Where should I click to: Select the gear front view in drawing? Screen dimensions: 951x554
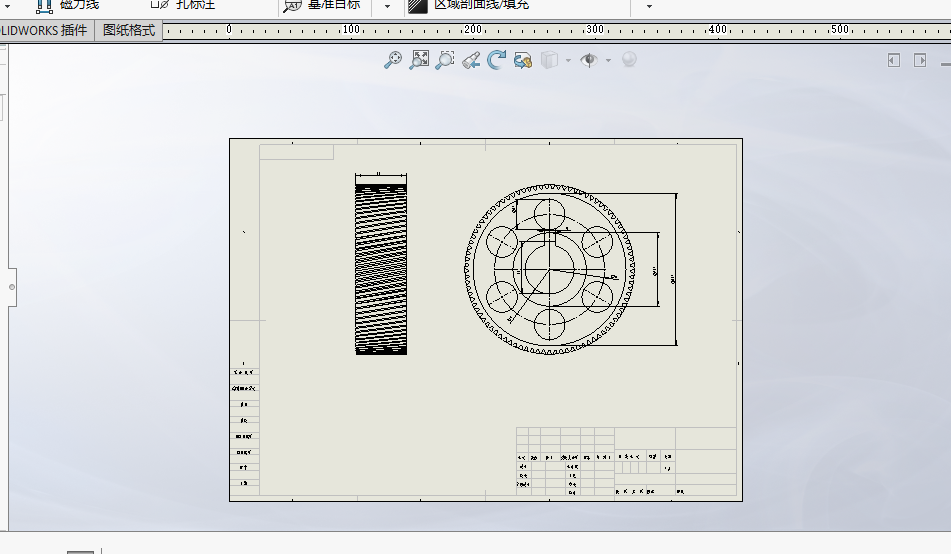pos(548,269)
